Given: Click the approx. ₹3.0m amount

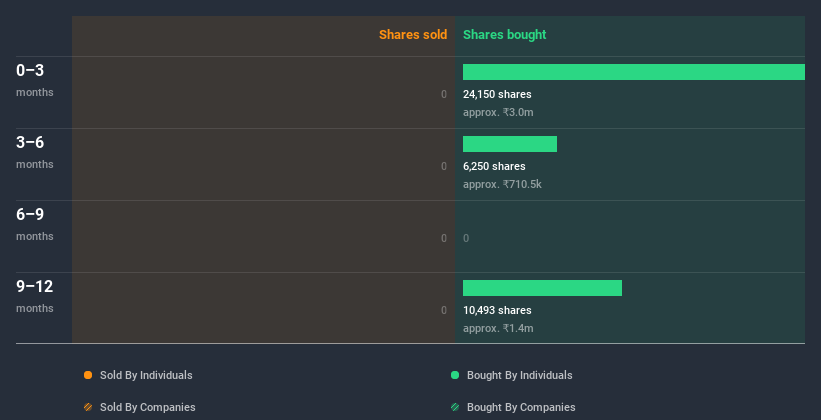Looking at the screenshot, I should coord(498,112).
